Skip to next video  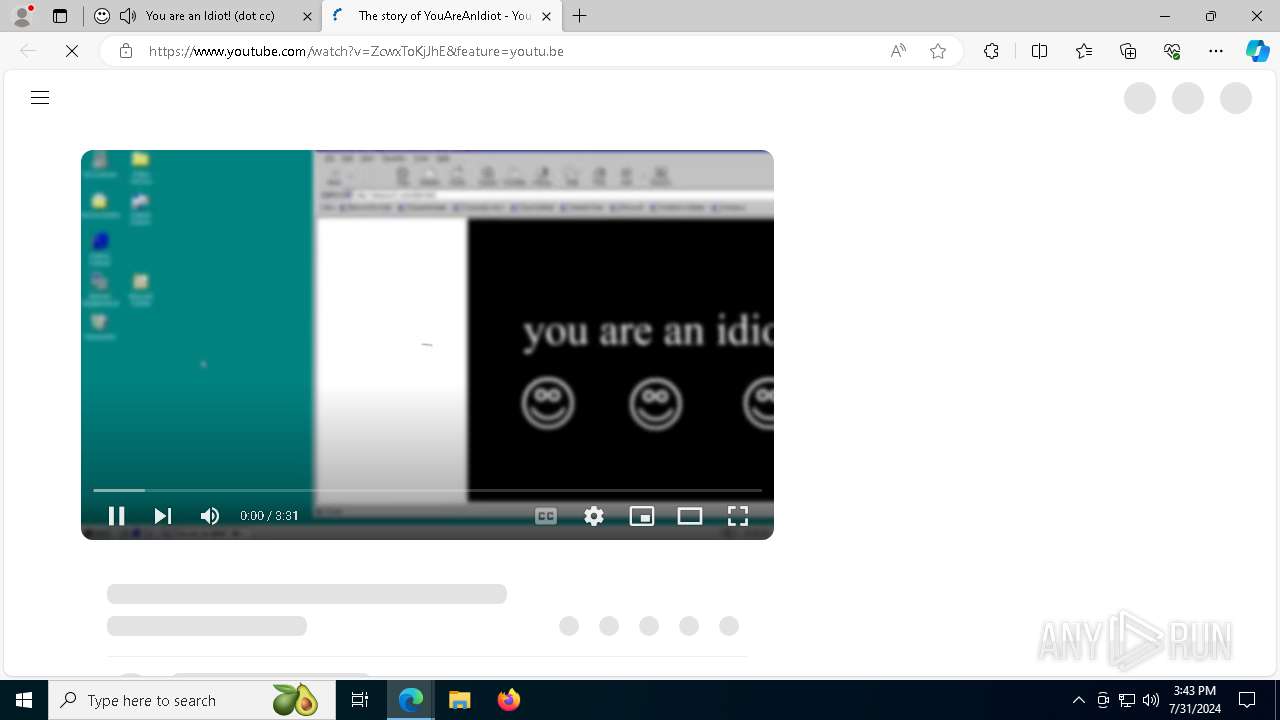pos(162,516)
